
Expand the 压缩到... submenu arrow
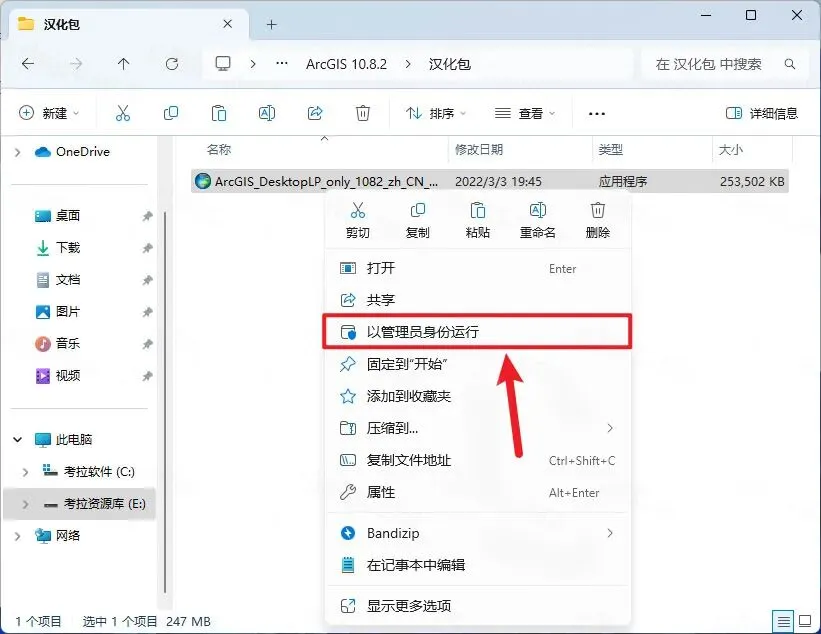610,428
